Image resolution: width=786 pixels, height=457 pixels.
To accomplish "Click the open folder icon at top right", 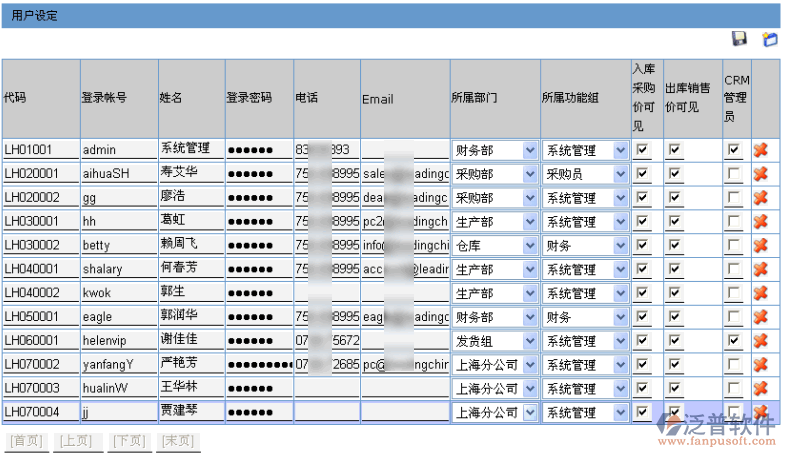I will [x=769, y=39].
